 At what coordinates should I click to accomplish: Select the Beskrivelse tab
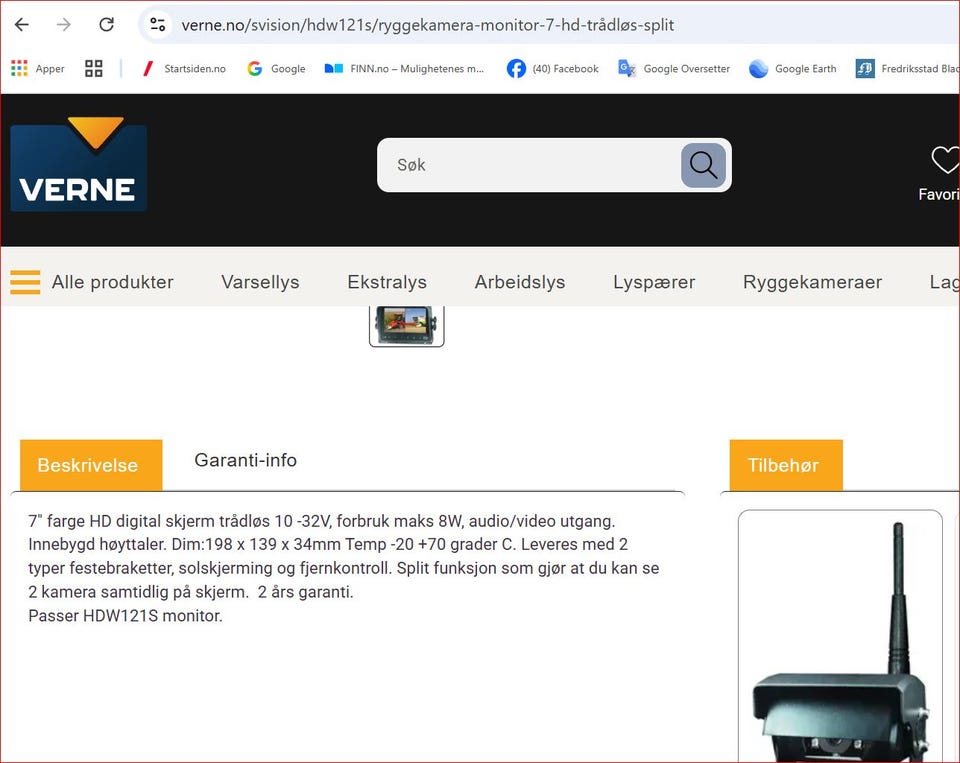click(x=89, y=465)
